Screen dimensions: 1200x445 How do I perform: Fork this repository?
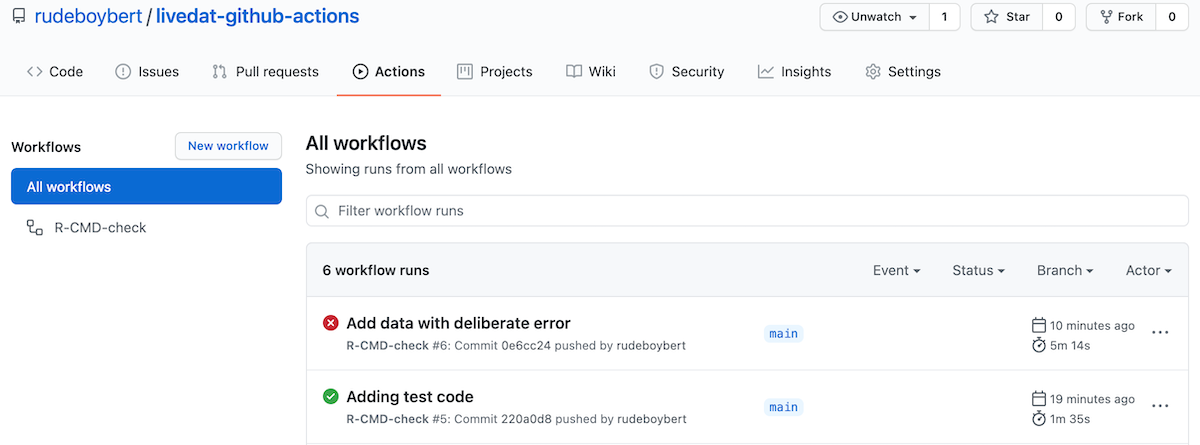[1121, 17]
